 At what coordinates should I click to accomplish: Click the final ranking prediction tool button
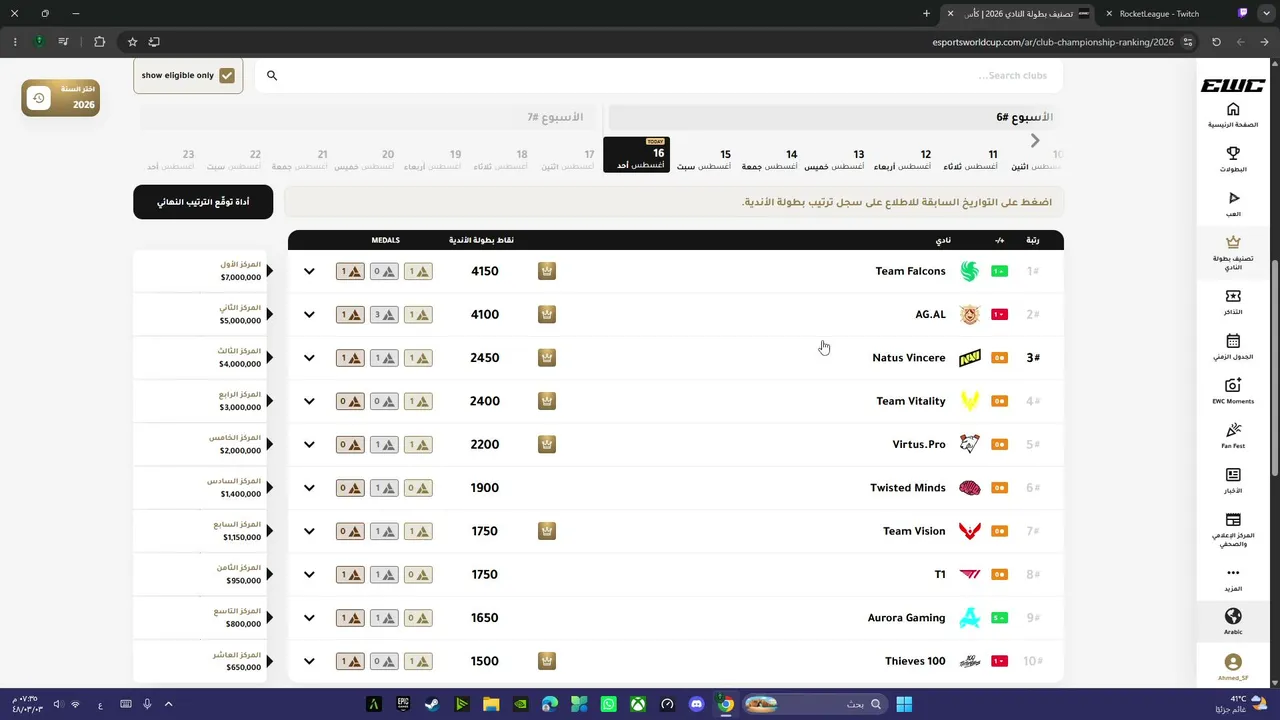click(x=203, y=202)
